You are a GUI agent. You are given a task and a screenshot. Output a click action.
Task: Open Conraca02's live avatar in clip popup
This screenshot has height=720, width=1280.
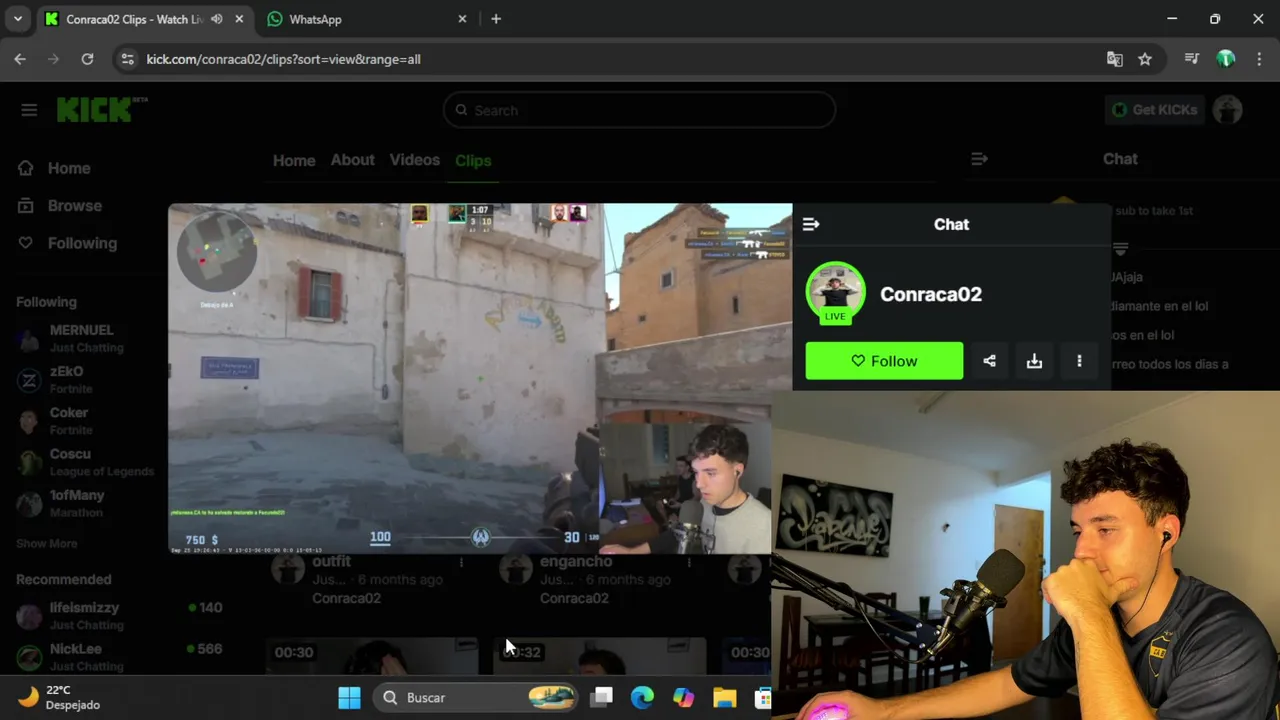tap(835, 293)
